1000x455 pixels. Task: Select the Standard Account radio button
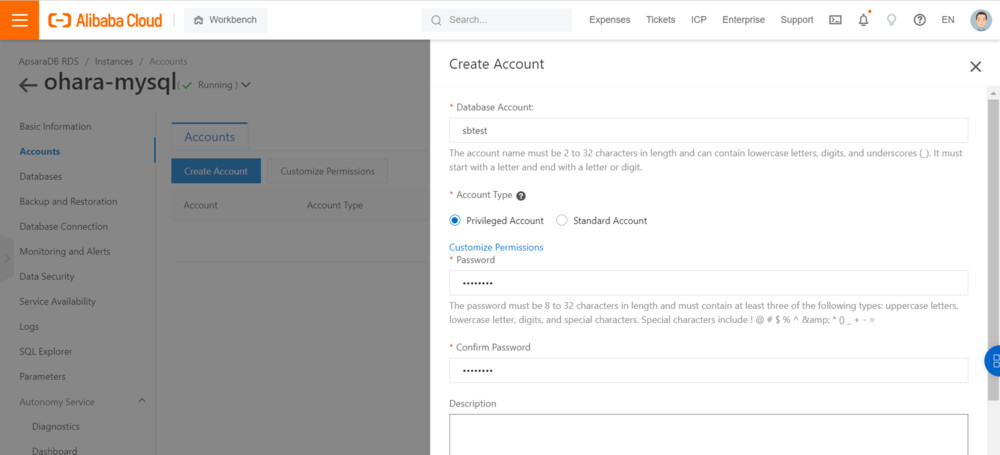point(562,220)
